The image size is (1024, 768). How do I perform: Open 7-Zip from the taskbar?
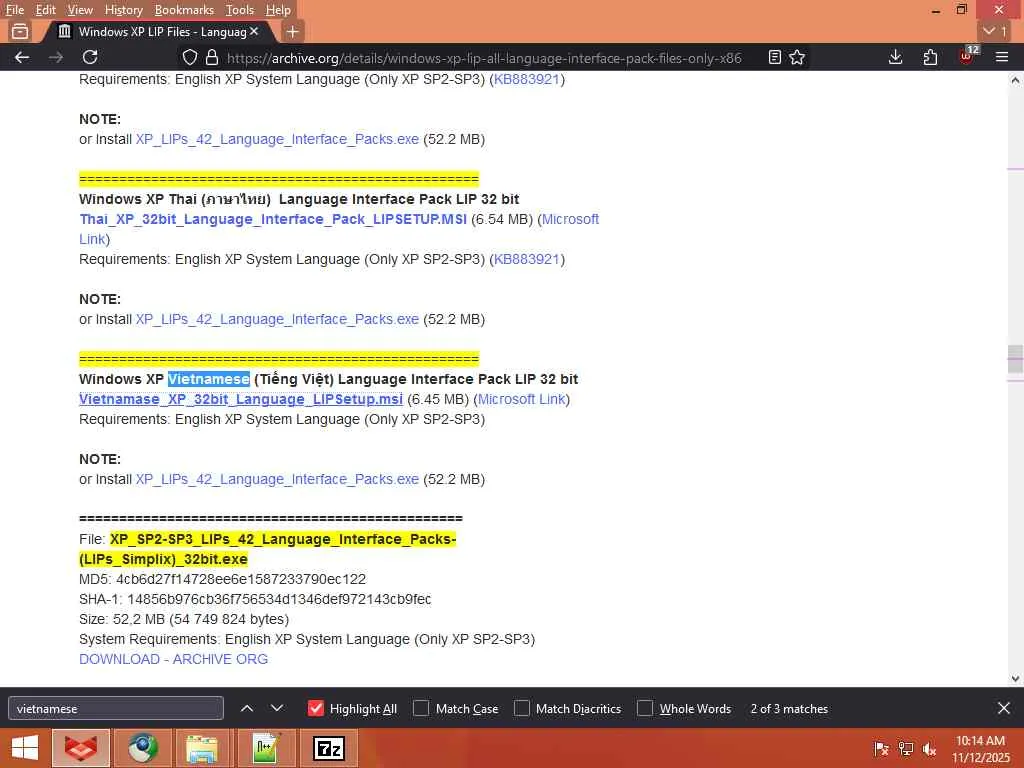[328, 748]
